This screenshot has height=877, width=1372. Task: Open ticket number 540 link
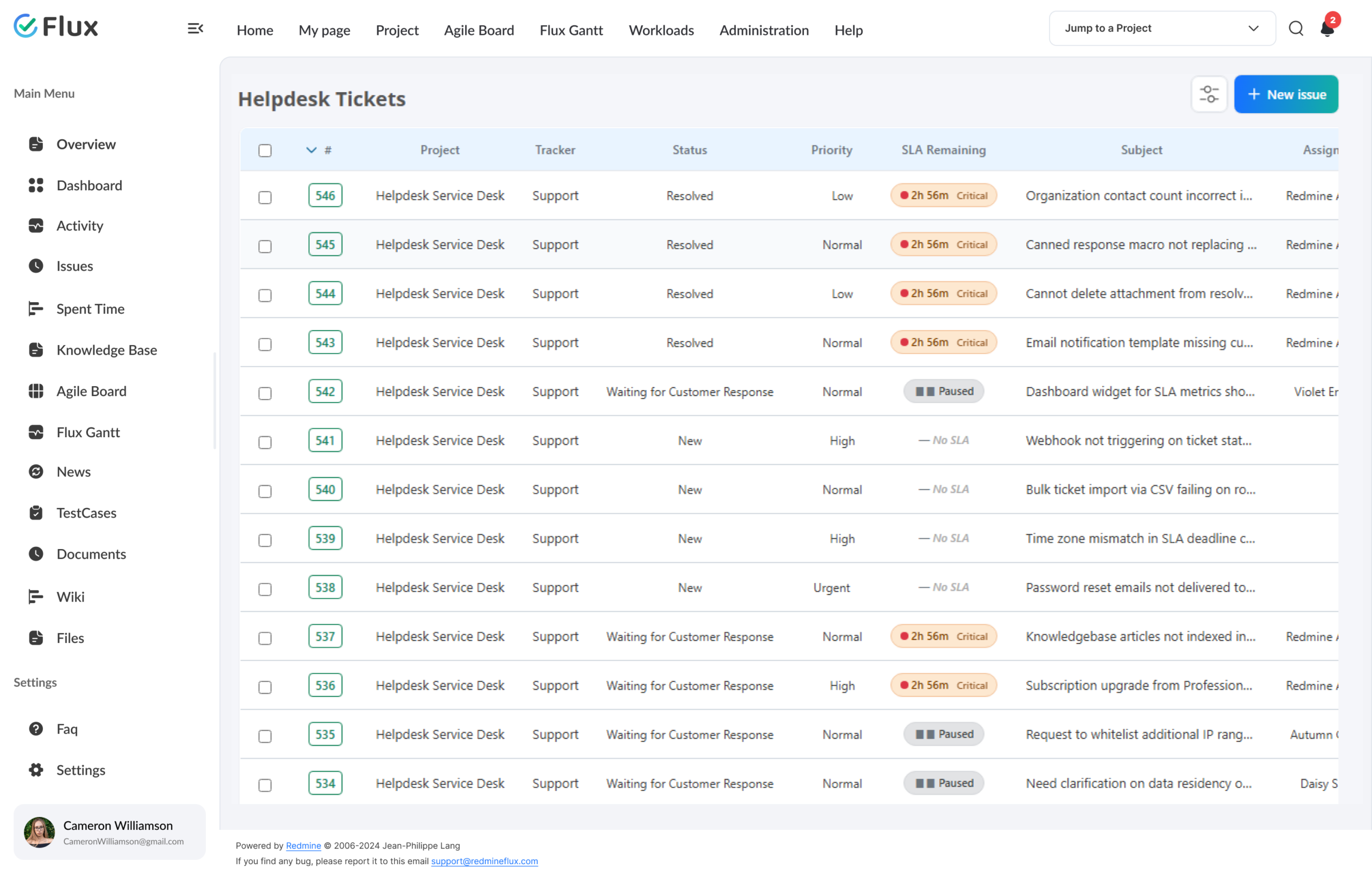[x=325, y=489]
